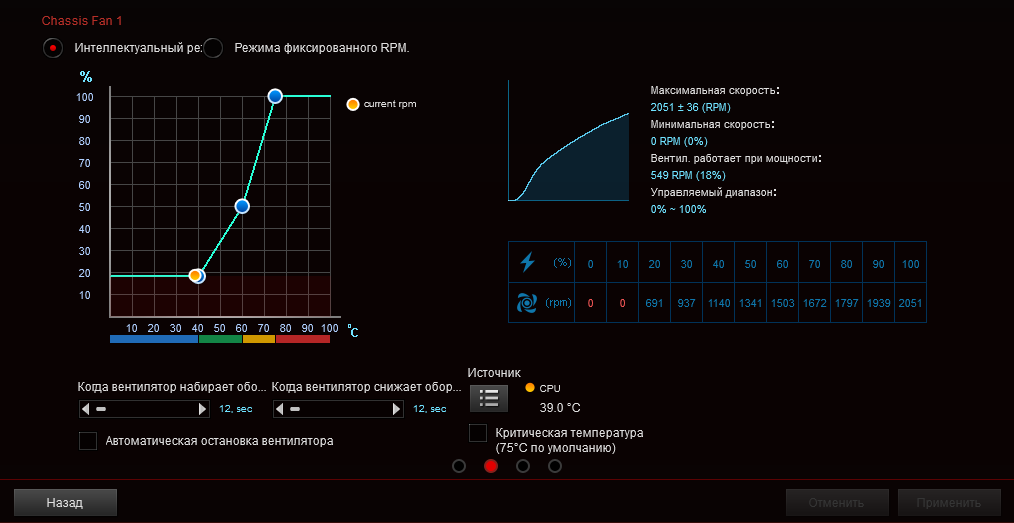Click the 1503 rpm table cell
This screenshot has width=1014, height=523.
tap(782, 303)
